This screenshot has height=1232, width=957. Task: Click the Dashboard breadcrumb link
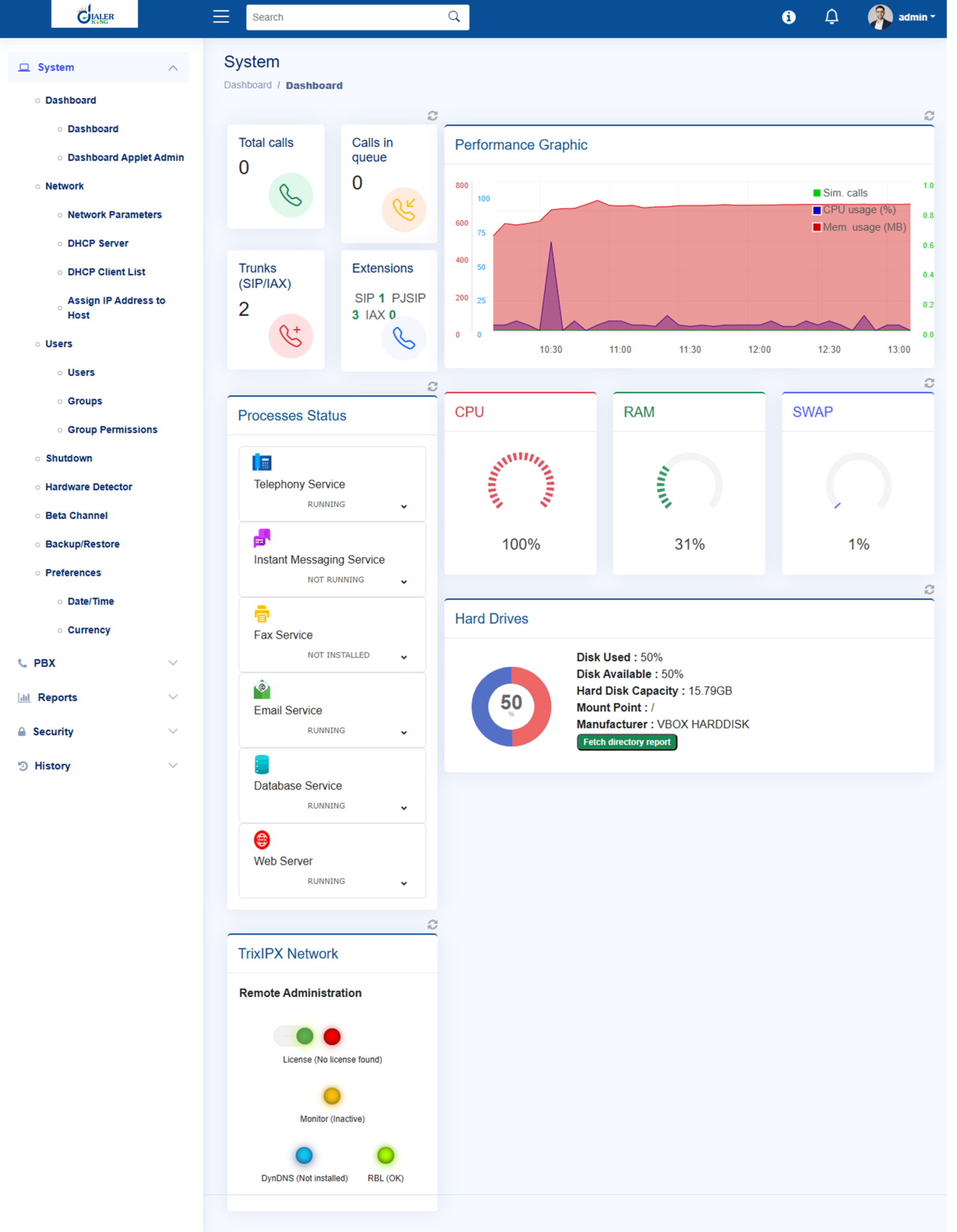[247, 85]
